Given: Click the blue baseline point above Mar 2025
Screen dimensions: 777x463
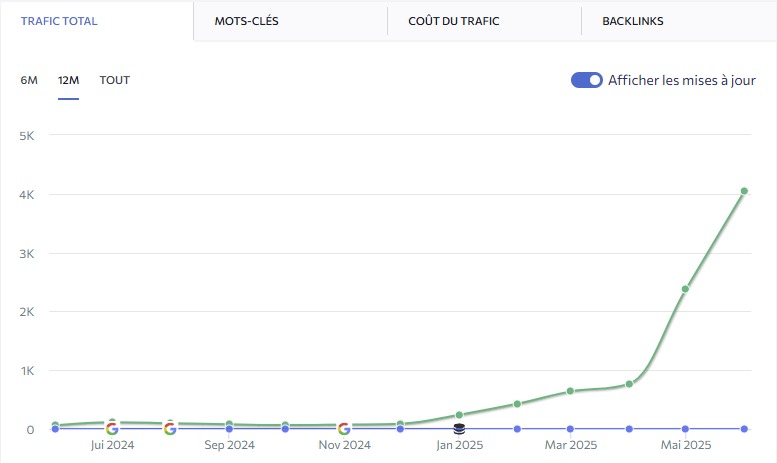Looking at the screenshot, I should [x=572, y=429].
